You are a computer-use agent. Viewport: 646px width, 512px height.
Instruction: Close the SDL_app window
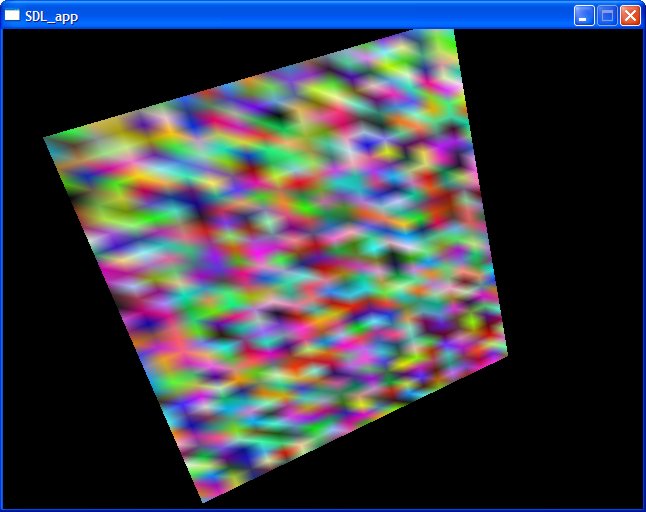click(630, 16)
